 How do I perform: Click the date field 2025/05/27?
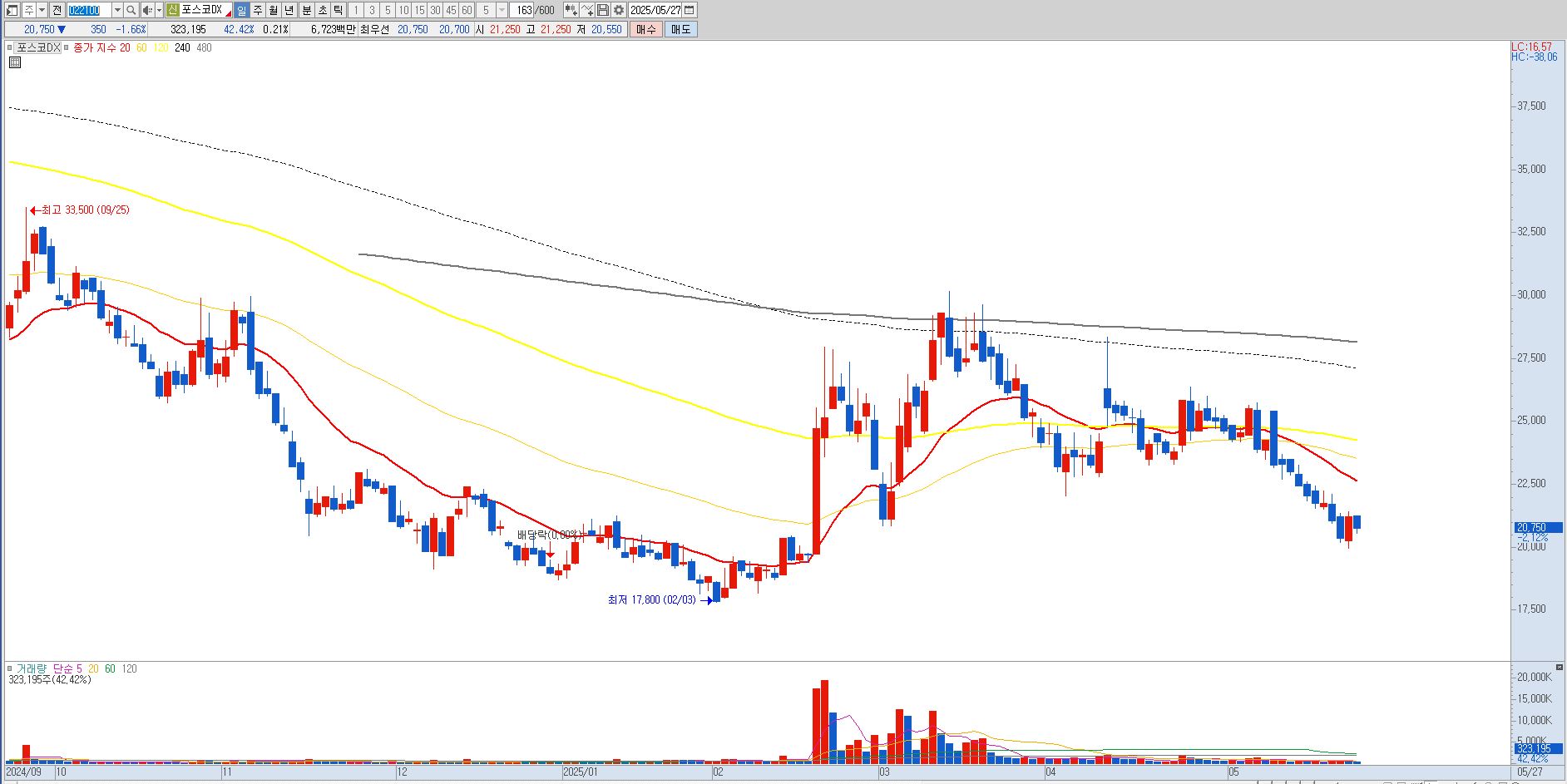655,10
